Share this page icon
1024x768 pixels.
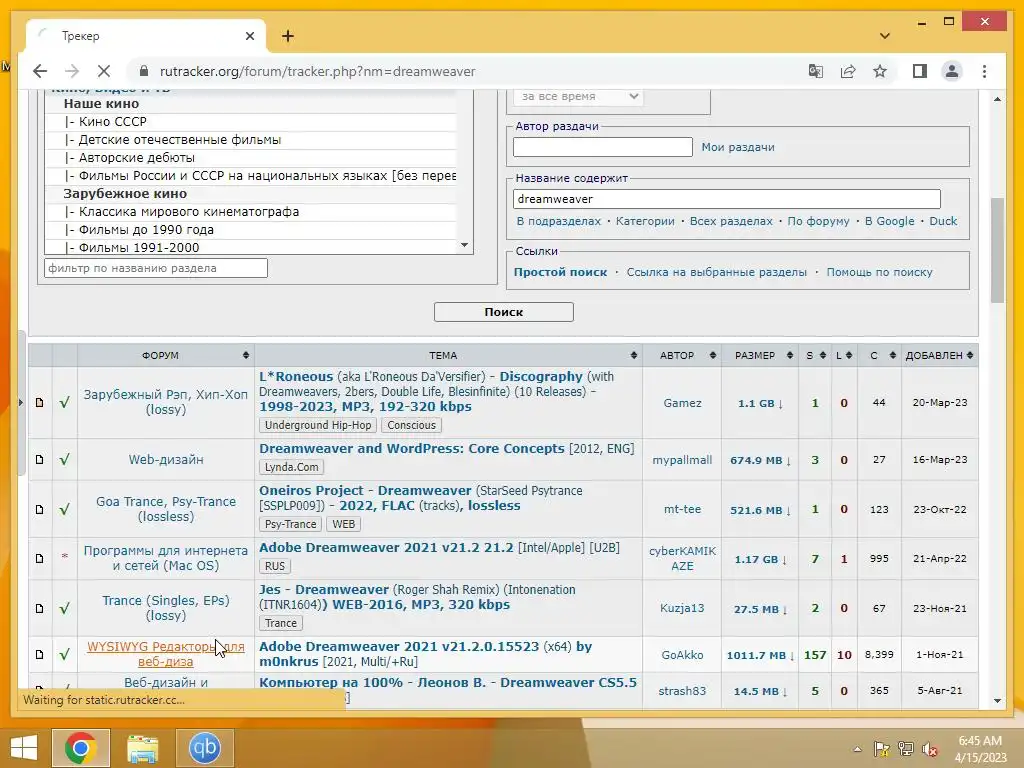click(x=848, y=71)
